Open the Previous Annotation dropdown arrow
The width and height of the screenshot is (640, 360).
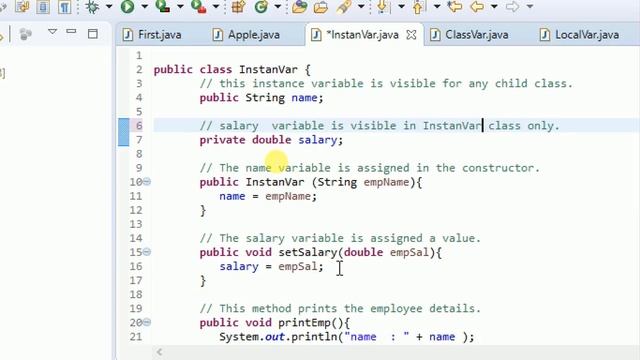437,7
